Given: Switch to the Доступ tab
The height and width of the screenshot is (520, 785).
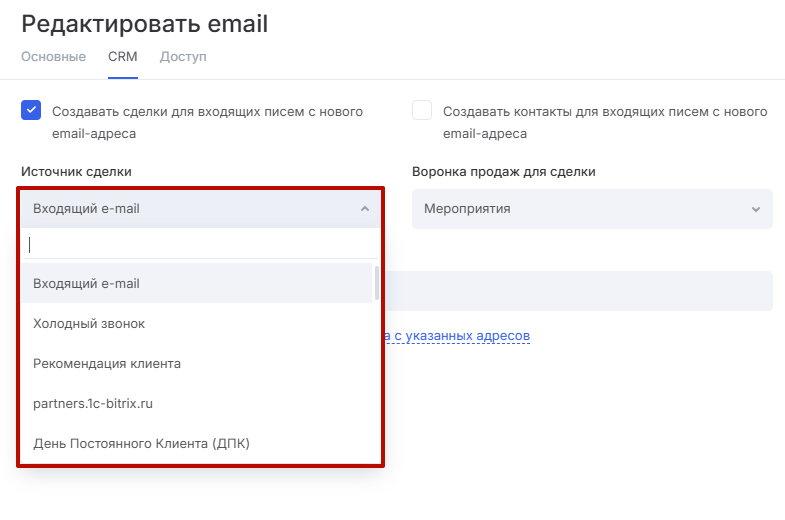Looking at the screenshot, I should coord(183,57).
